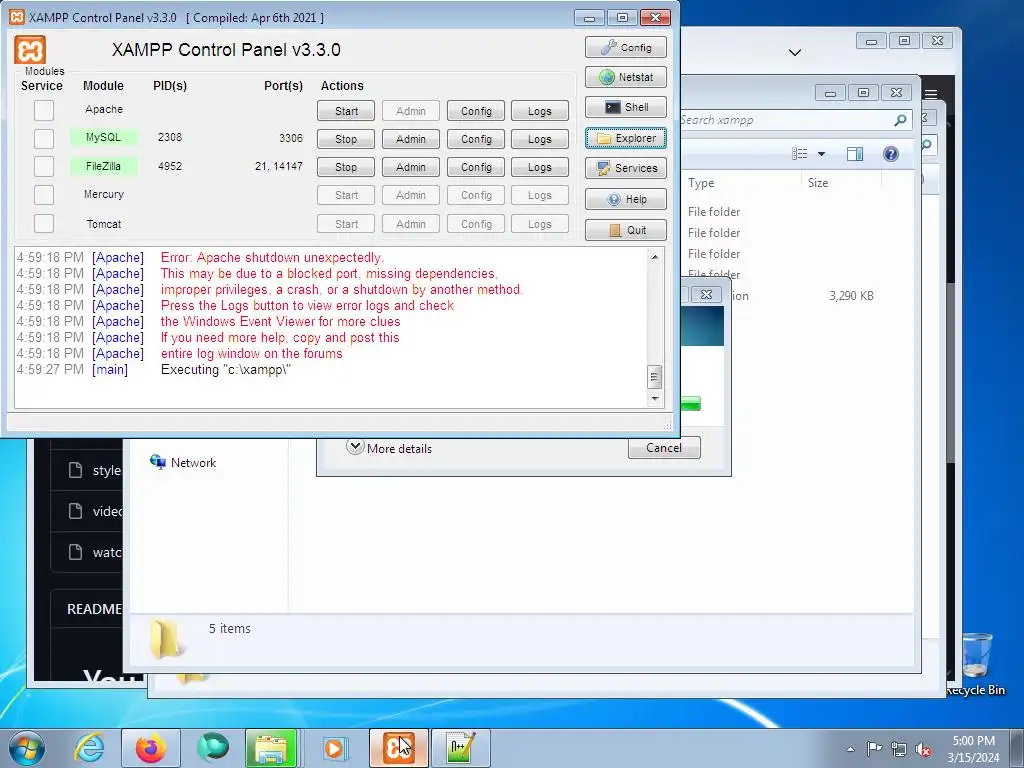Click the 3,290 KB size cell

852,296
